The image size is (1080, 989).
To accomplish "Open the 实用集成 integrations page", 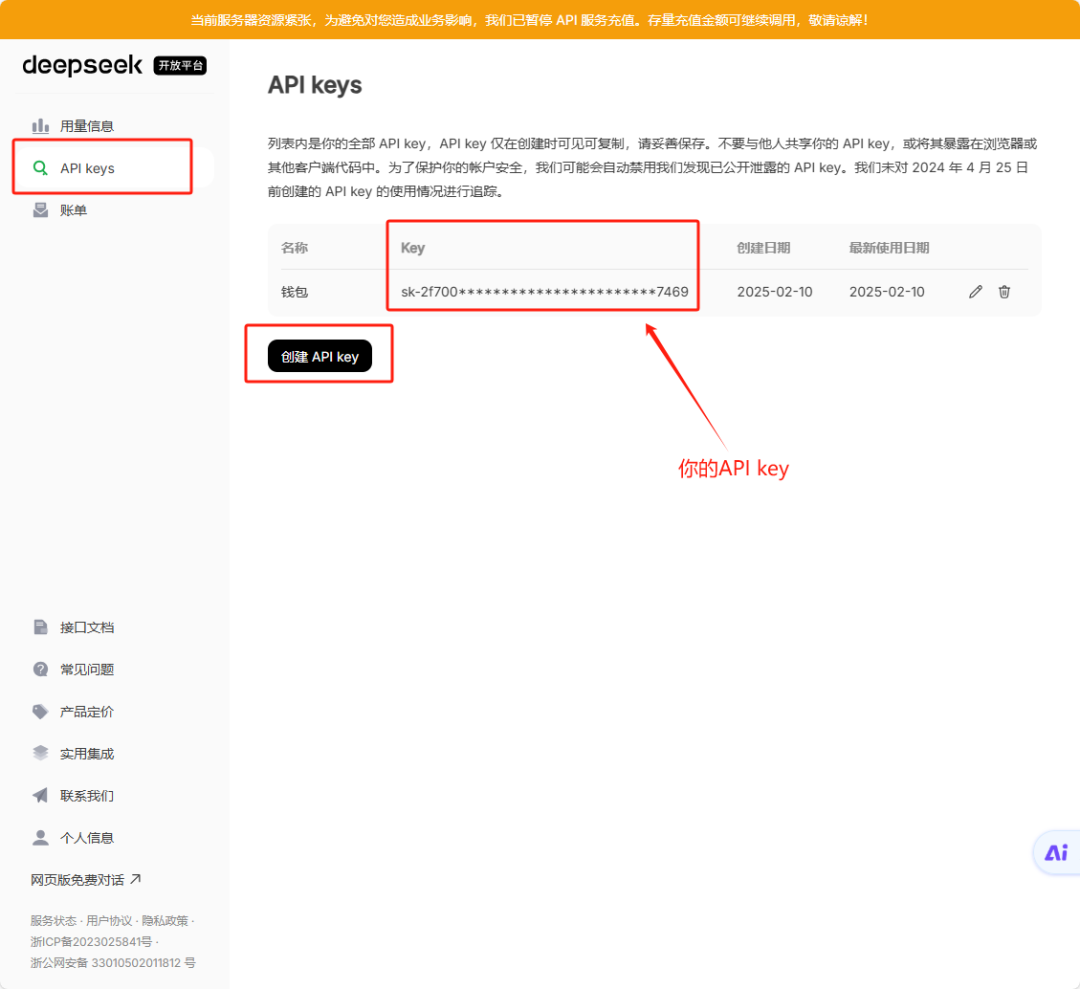I will 87,753.
